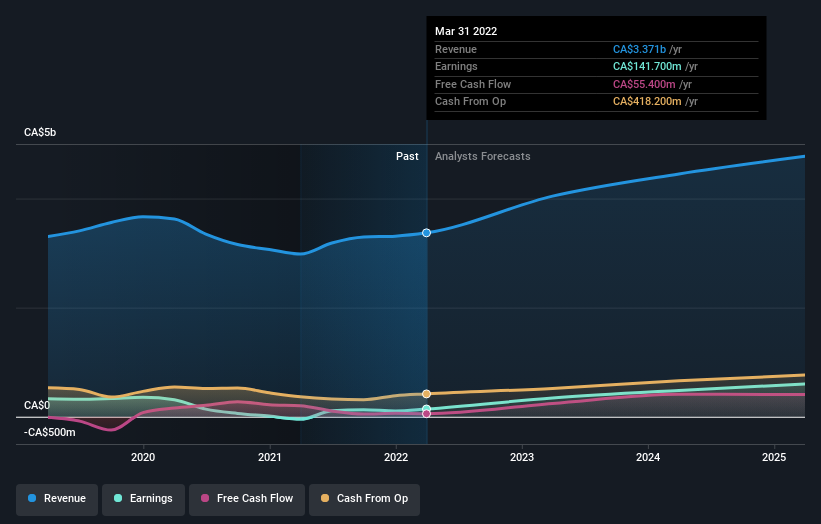The height and width of the screenshot is (524, 821).
Task: Click the CA$5b y-axis label
Action: [x=40, y=132]
